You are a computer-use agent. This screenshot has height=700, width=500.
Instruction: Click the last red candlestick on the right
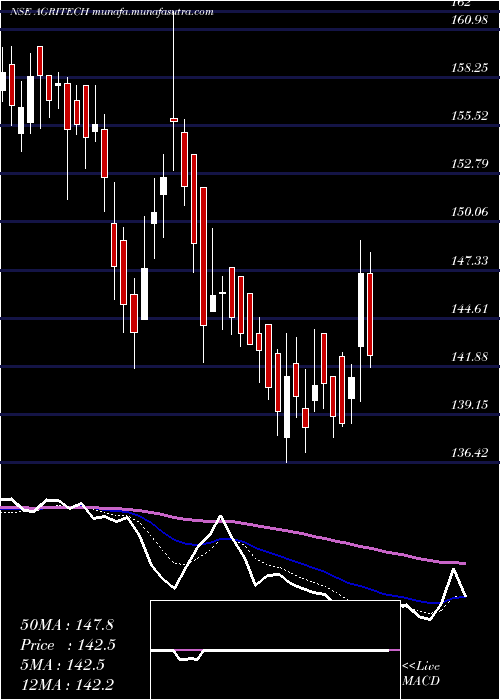370,315
